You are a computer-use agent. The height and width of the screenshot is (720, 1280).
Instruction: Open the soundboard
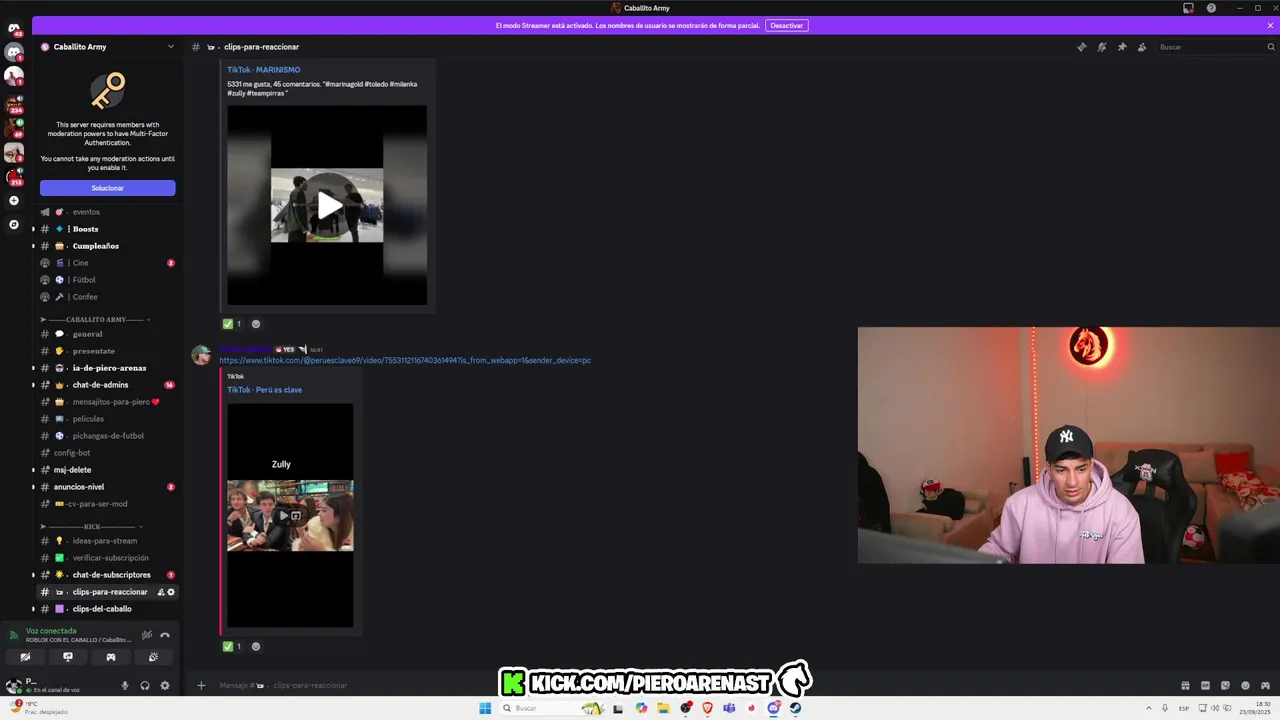coord(153,657)
